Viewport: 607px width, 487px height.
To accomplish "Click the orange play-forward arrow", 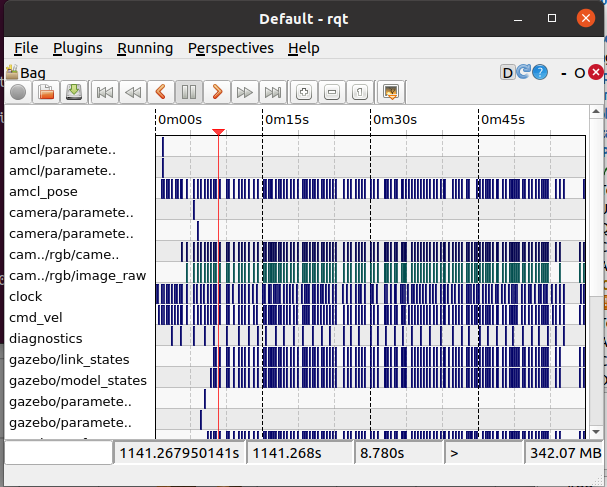I will pyautogui.click(x=216, y=92).
